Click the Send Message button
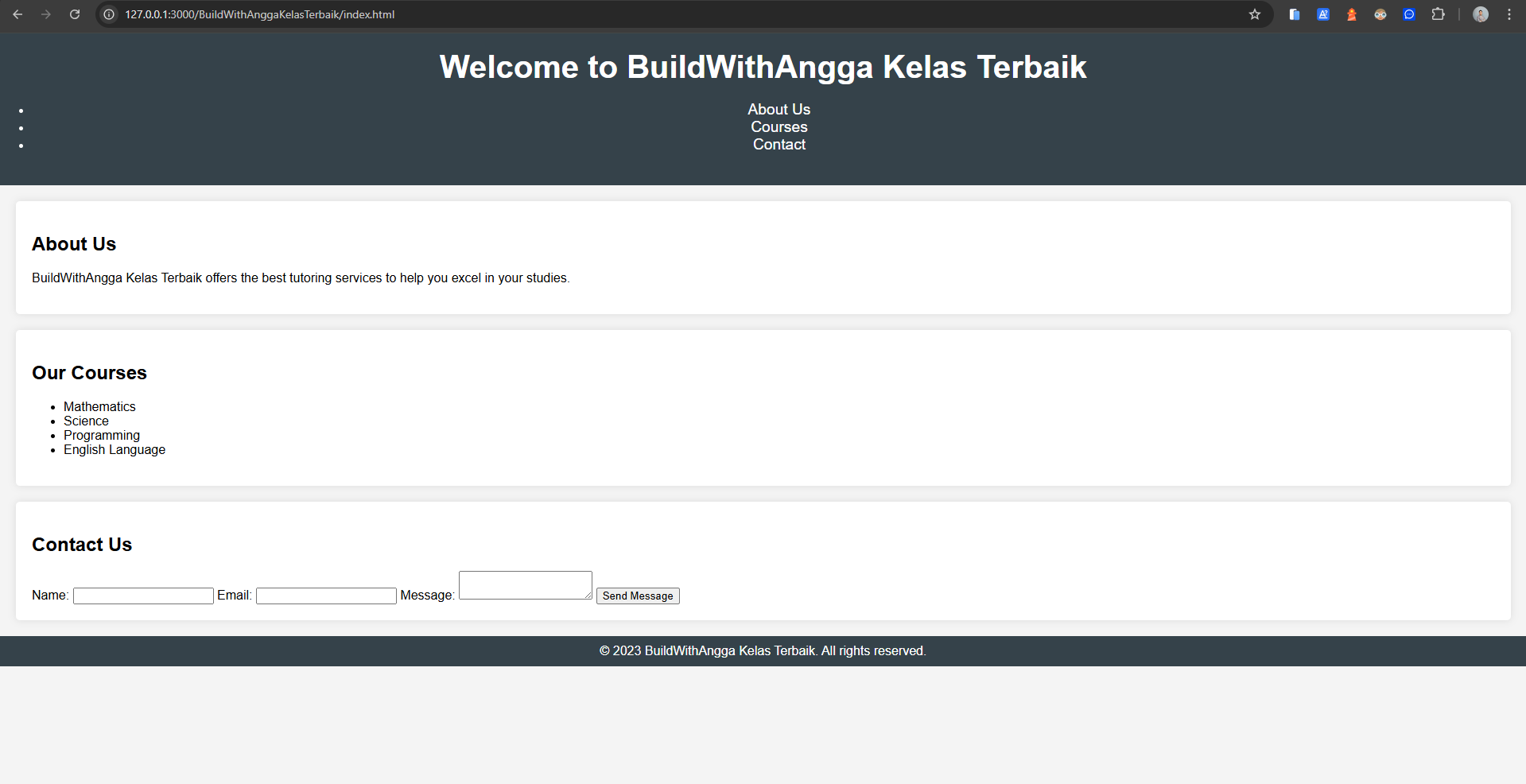Image resolution: width=1526 pixels, height=784 pixels. point(638,596)
